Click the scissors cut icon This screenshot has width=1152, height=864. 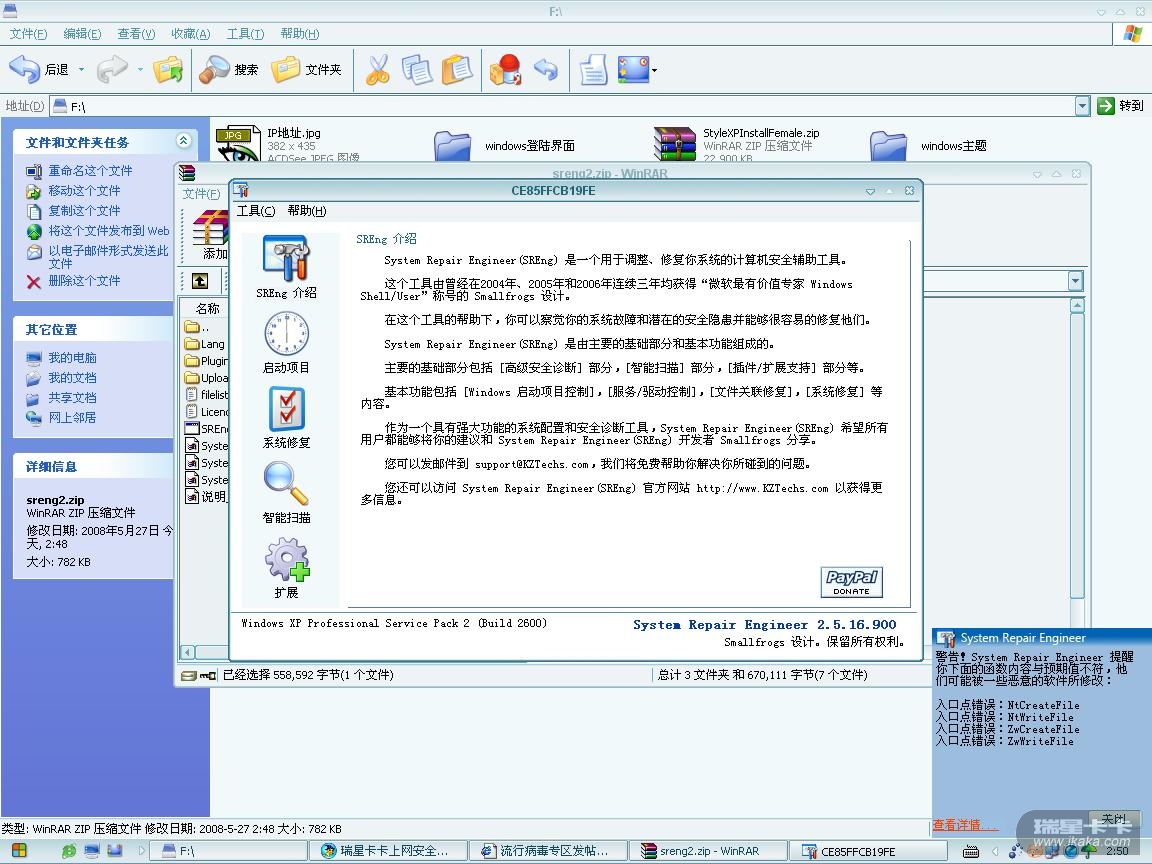point(378,70)
